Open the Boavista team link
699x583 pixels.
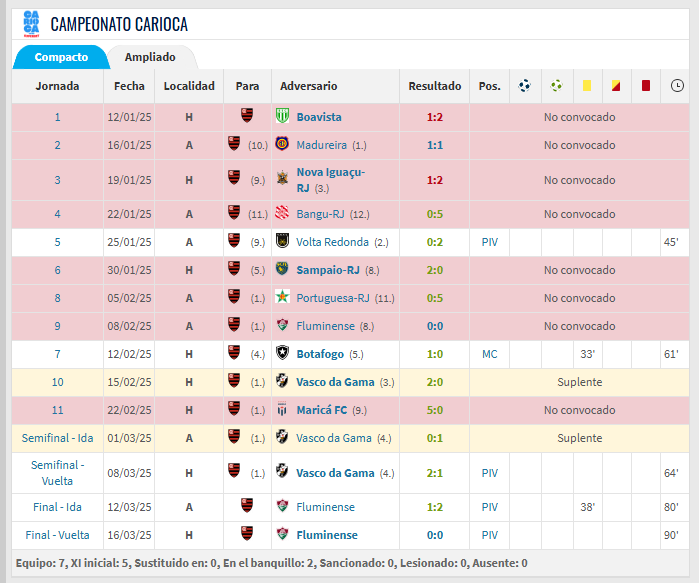pos(319,117)
